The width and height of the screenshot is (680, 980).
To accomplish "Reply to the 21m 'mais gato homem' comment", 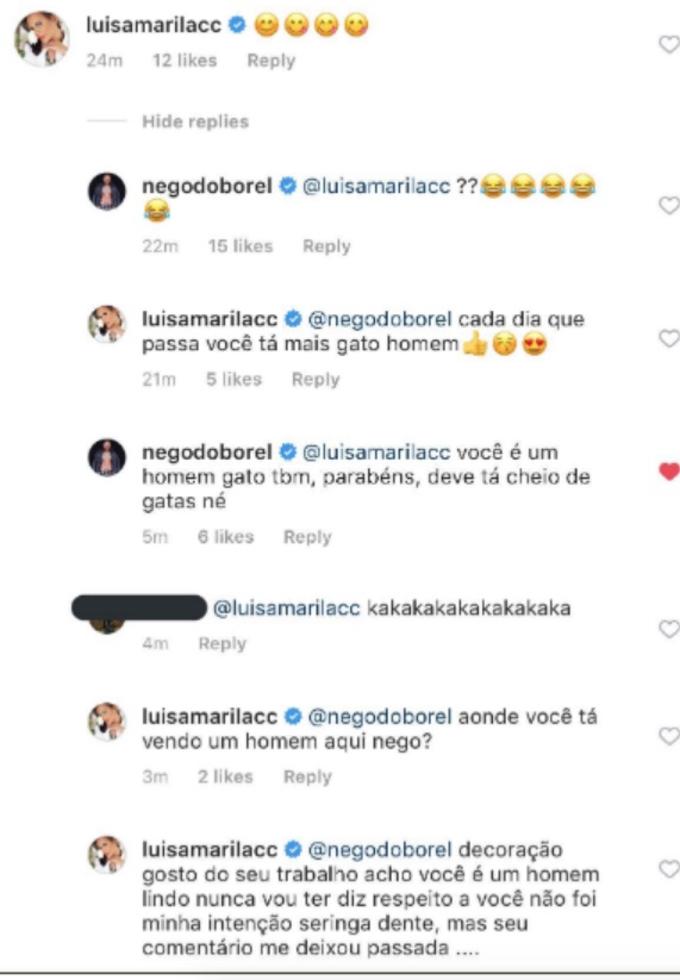I will pos(315,379).
